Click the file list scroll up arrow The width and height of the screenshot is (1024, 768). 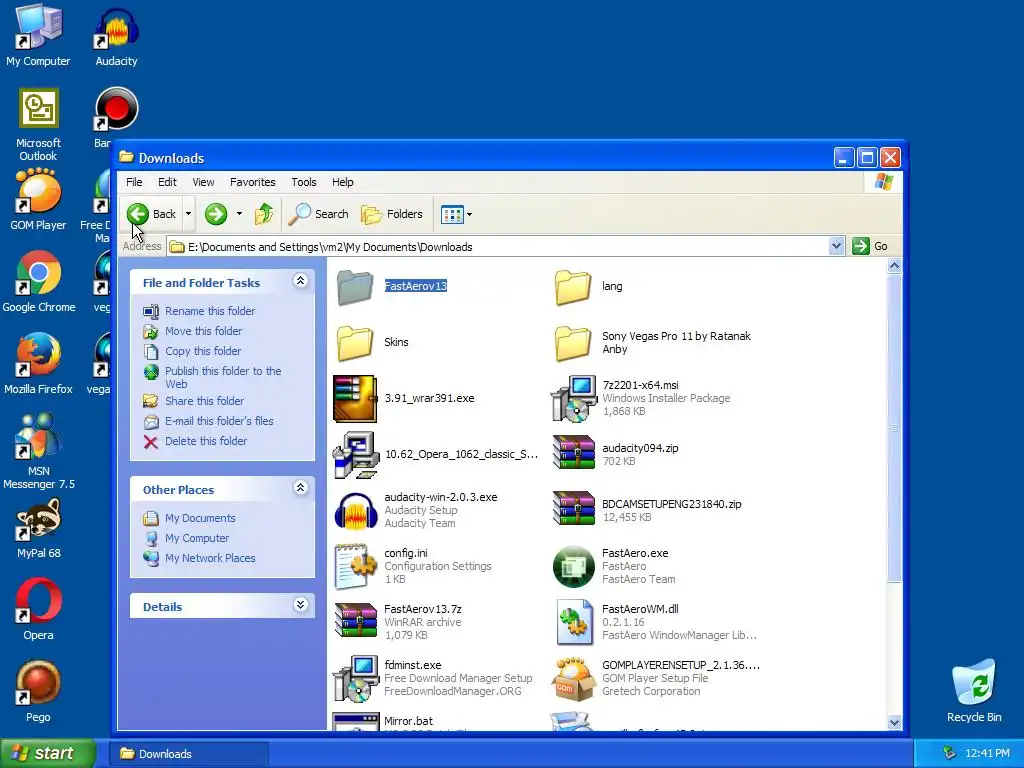point(895,266)
